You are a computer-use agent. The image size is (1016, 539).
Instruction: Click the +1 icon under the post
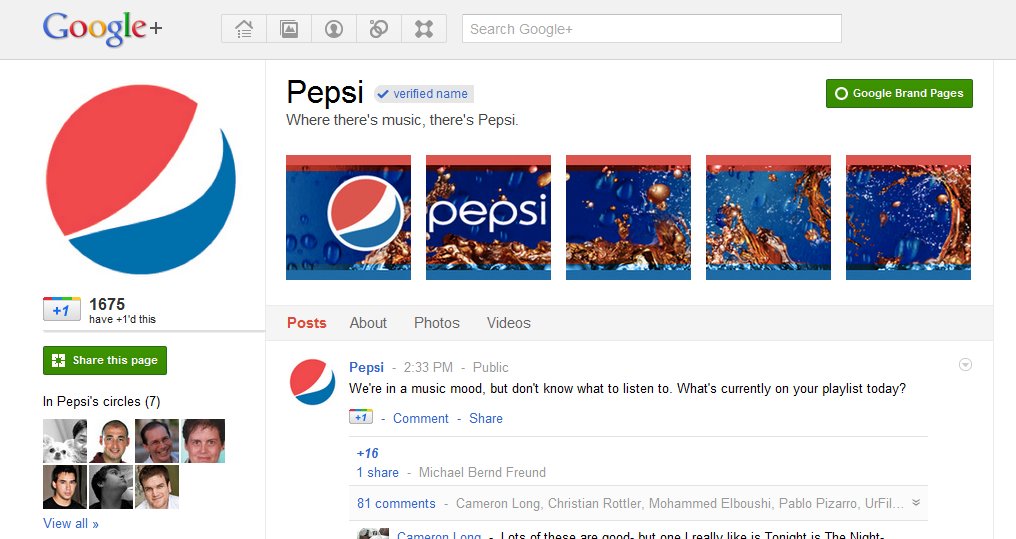coord(361,417)
